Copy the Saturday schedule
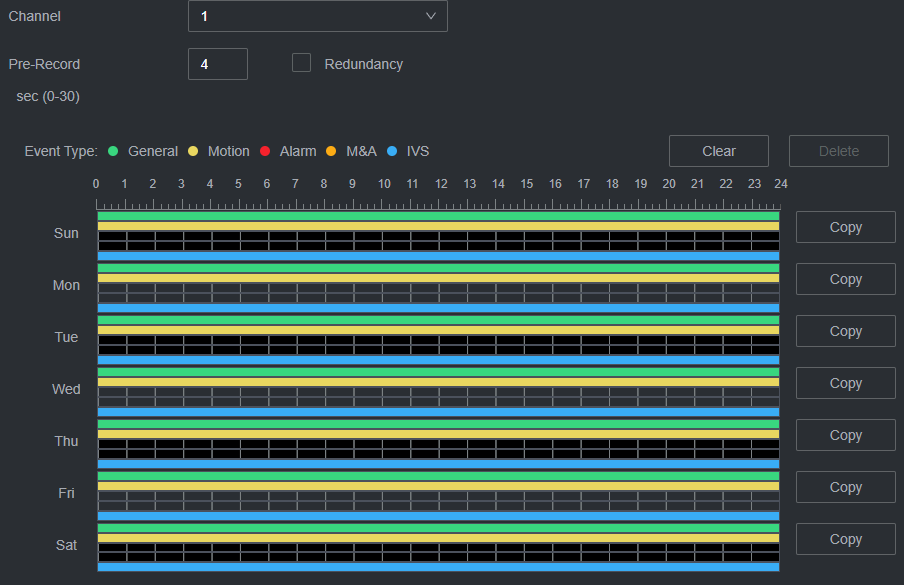 pos(845,539)
